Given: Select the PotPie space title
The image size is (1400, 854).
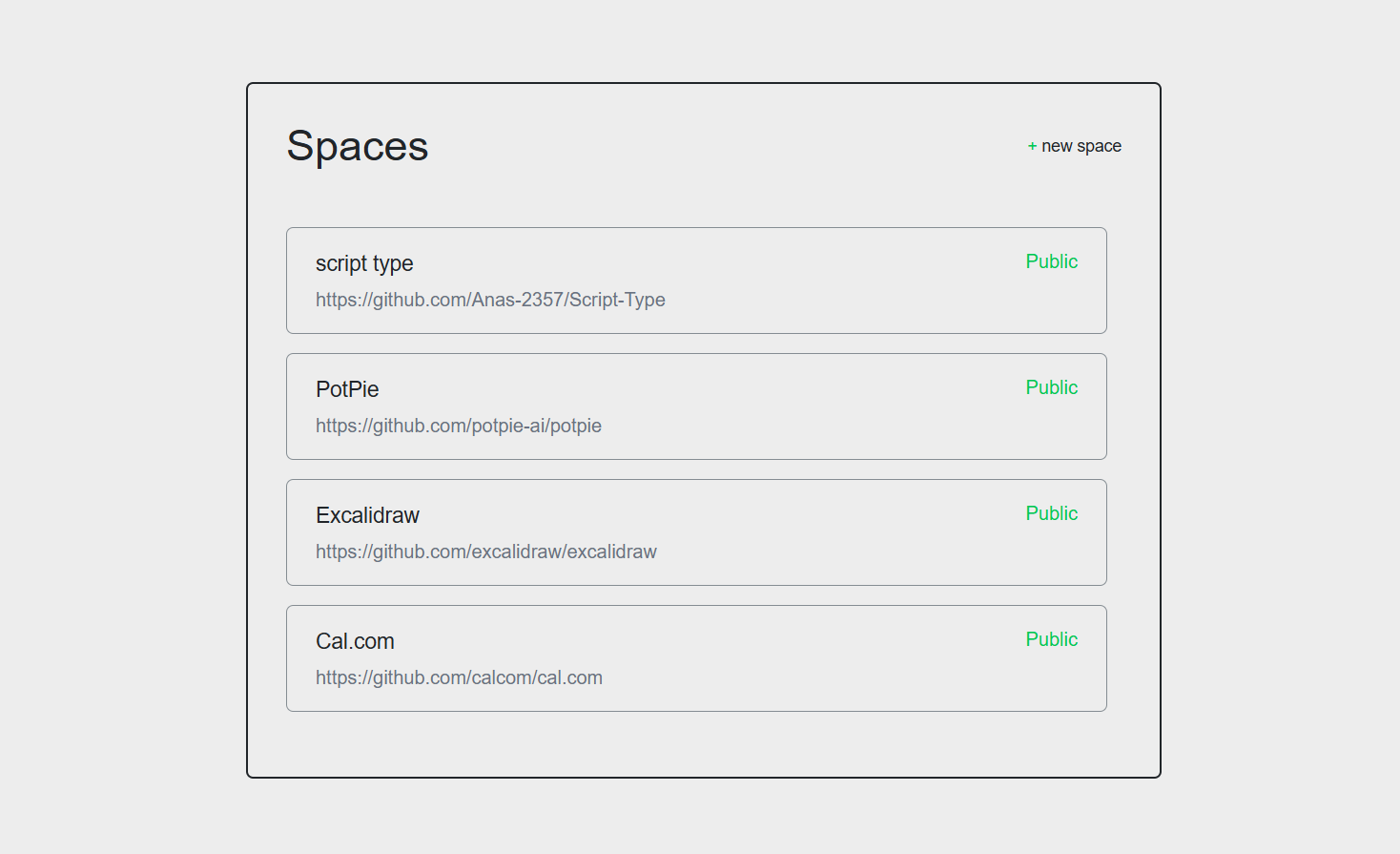Looking at the screenshot, I should tap(347, 389).
